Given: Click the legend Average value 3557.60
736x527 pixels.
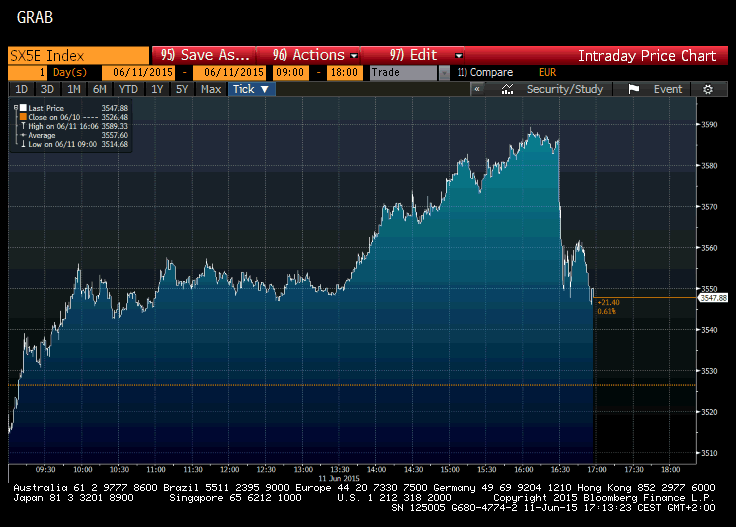Looking at the screenshot, I should coord(115,135).
